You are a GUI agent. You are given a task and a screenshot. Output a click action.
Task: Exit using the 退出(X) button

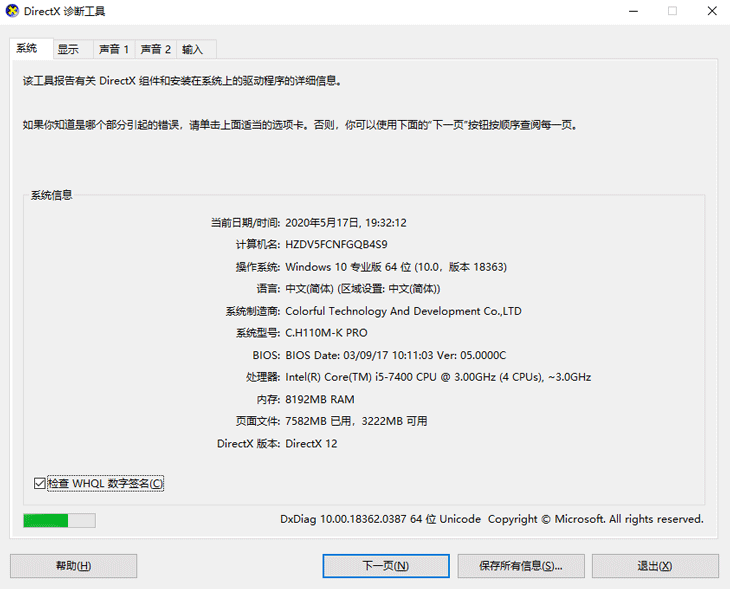coord(655,566)
